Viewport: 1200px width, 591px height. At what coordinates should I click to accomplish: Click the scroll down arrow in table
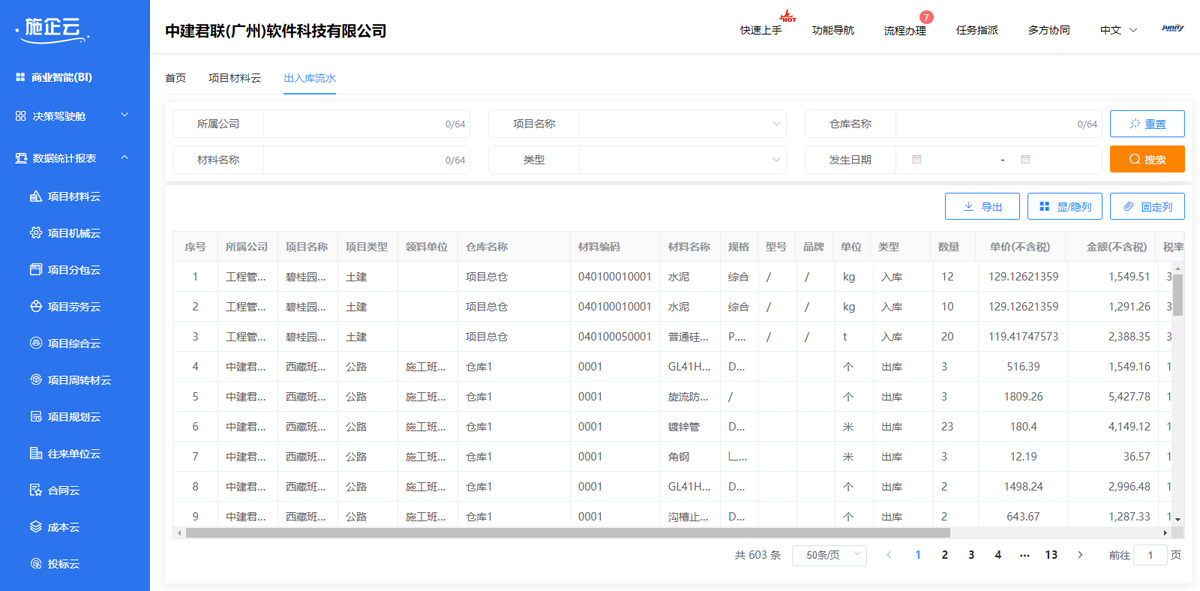[1178, 519]
